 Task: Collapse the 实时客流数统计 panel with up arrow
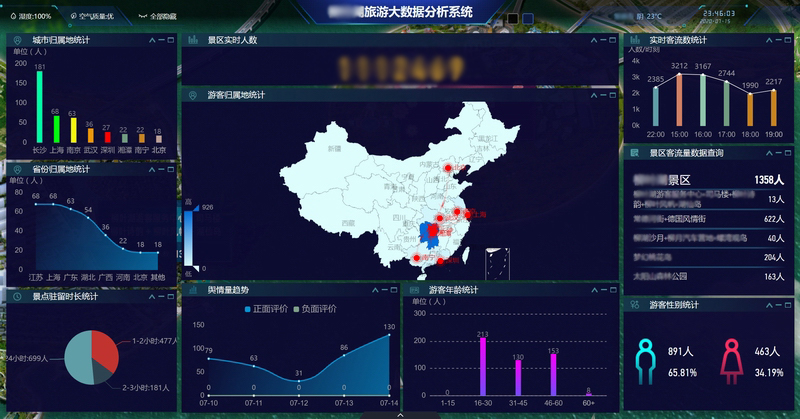pos(770,40)
